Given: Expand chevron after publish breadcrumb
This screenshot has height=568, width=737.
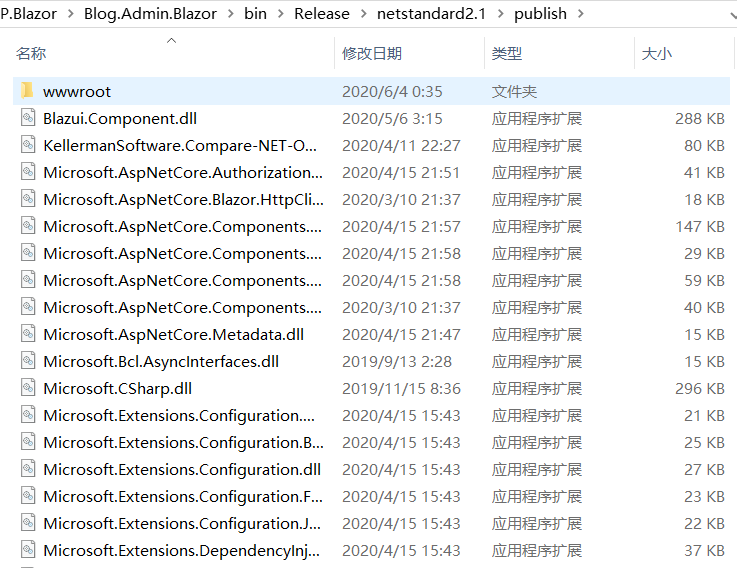Looking at the screenshot, I should (x=580, y=14).
